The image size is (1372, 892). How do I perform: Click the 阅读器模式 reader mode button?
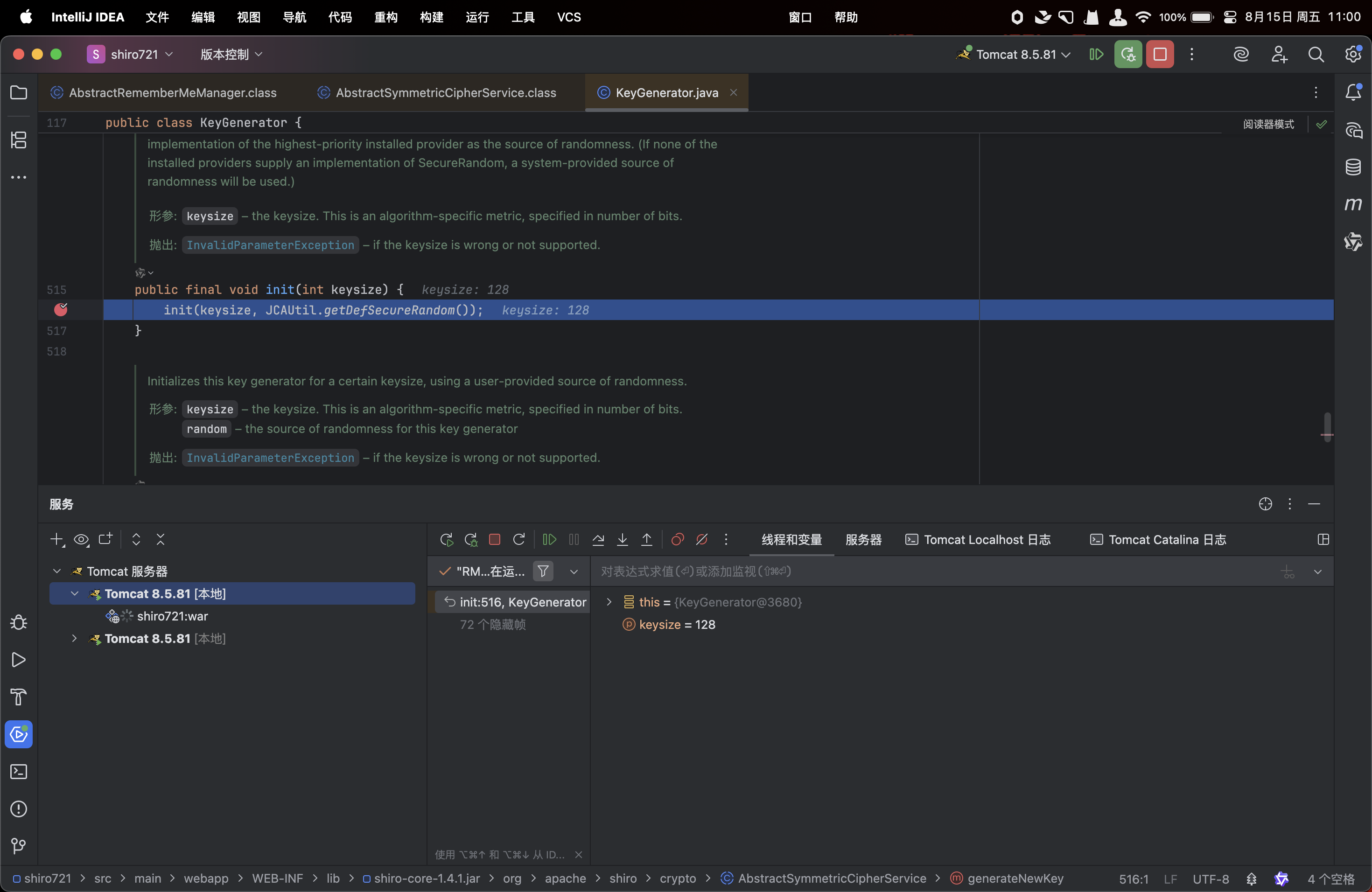(1267, 124)
